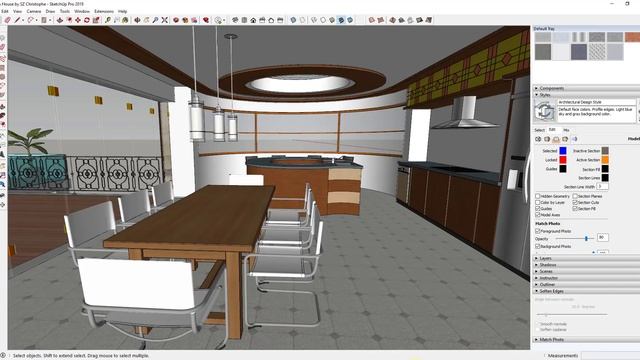640x360 pixels.
Task: Select the Paint Bucket tool
Action: pyautogui.click(x=125, y=20)
